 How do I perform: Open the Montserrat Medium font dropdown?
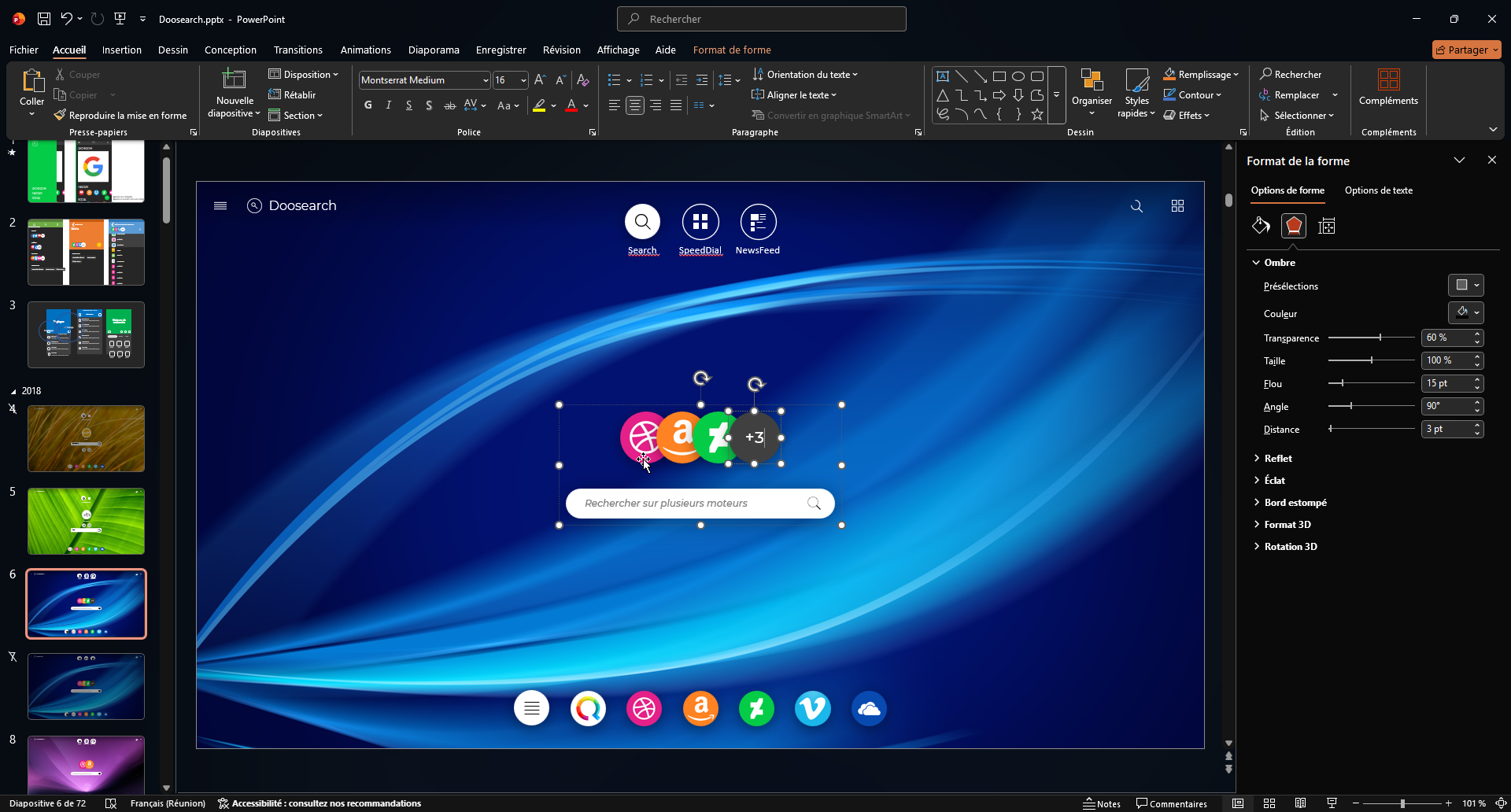(486, 80)
